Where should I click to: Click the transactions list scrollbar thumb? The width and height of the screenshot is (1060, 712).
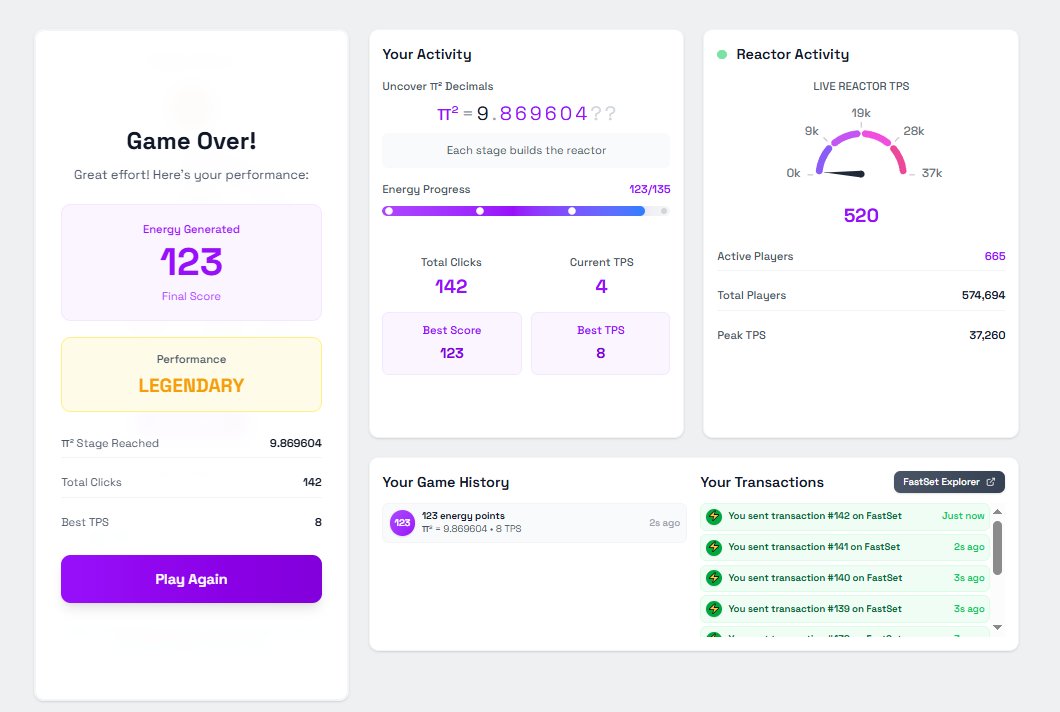pos(997,548)
